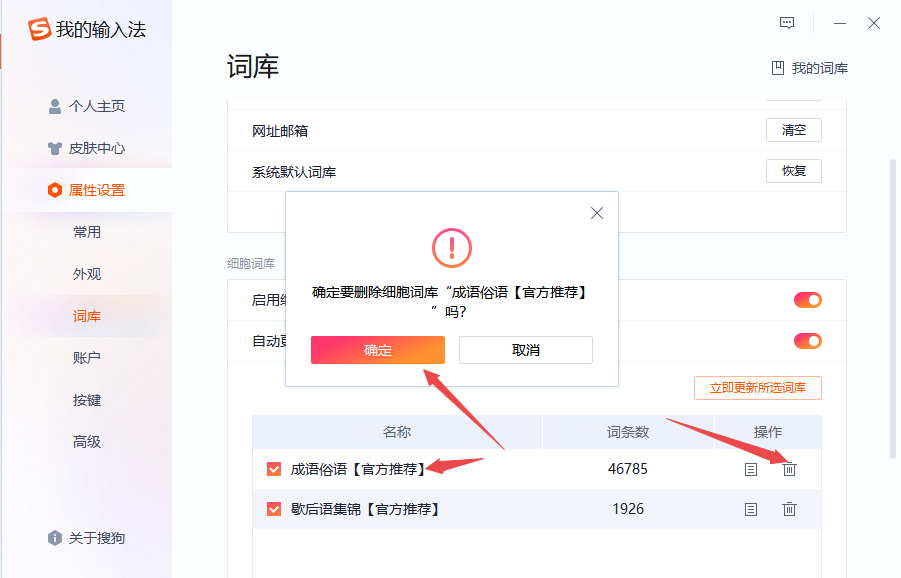This screenshot has height=578, width=901.
Task: Click the Sogou logo icon
Action: click(39, 30)
